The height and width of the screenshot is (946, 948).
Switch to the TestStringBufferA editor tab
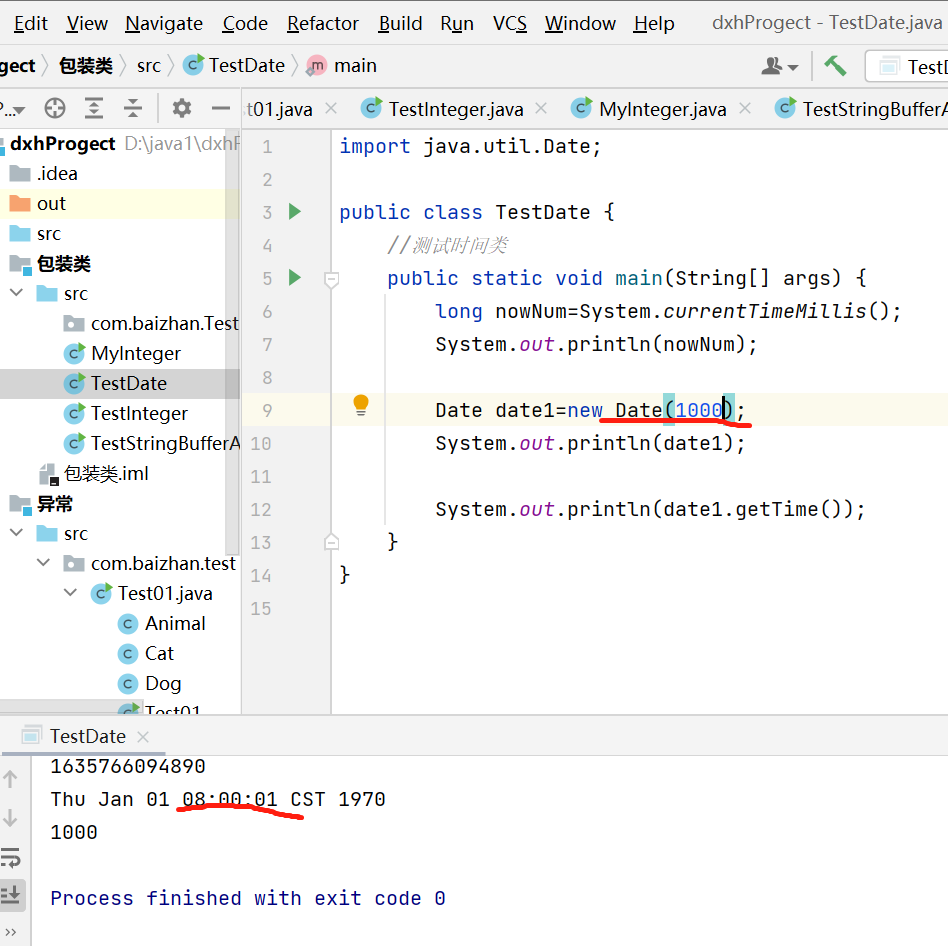861,109
